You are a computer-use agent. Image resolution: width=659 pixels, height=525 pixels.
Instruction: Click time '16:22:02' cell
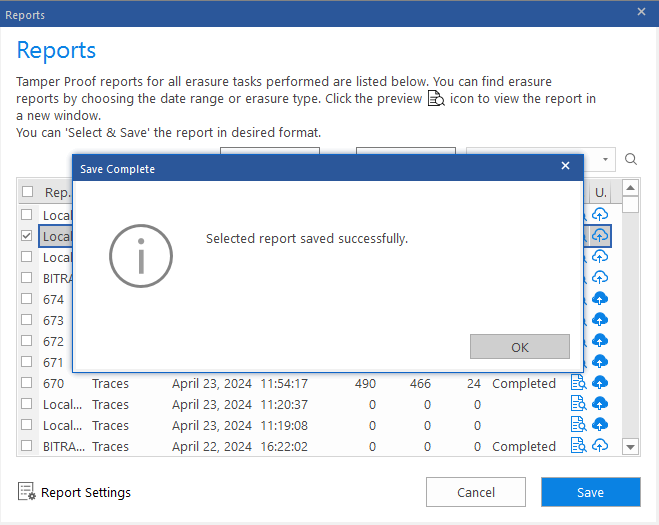click(284, 446)
